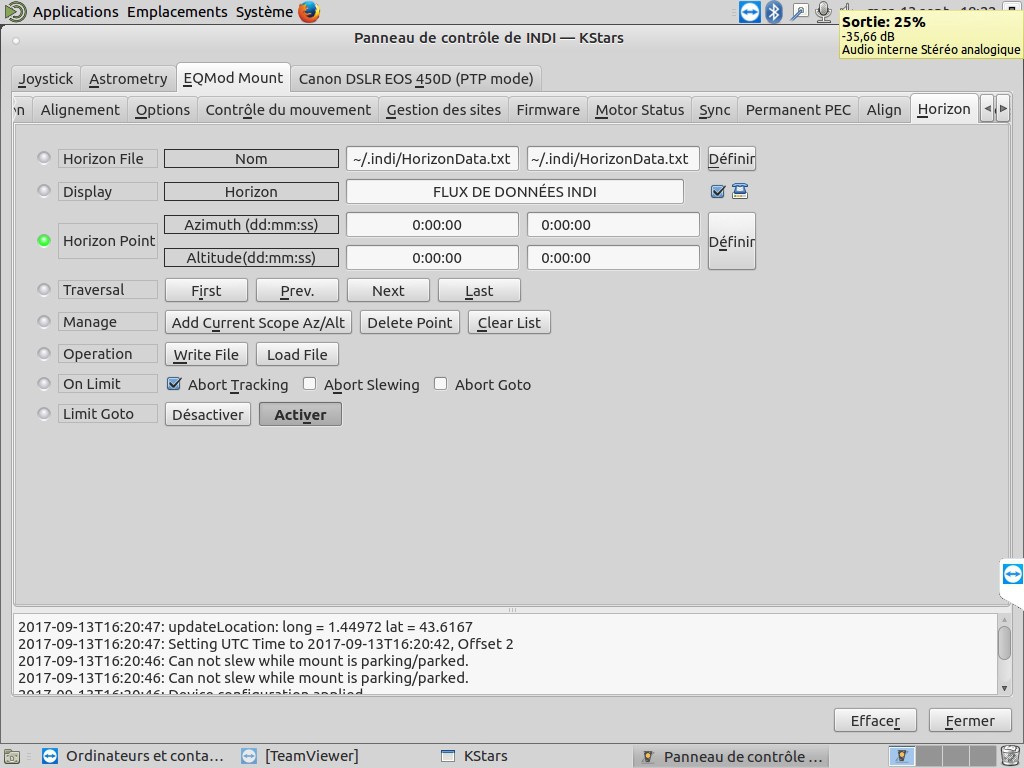The height and width of the screenshot is (768, 1024).
Task: Click the Limit Goto status indicator
Action: pyautogui.click(x=44, y=413)
